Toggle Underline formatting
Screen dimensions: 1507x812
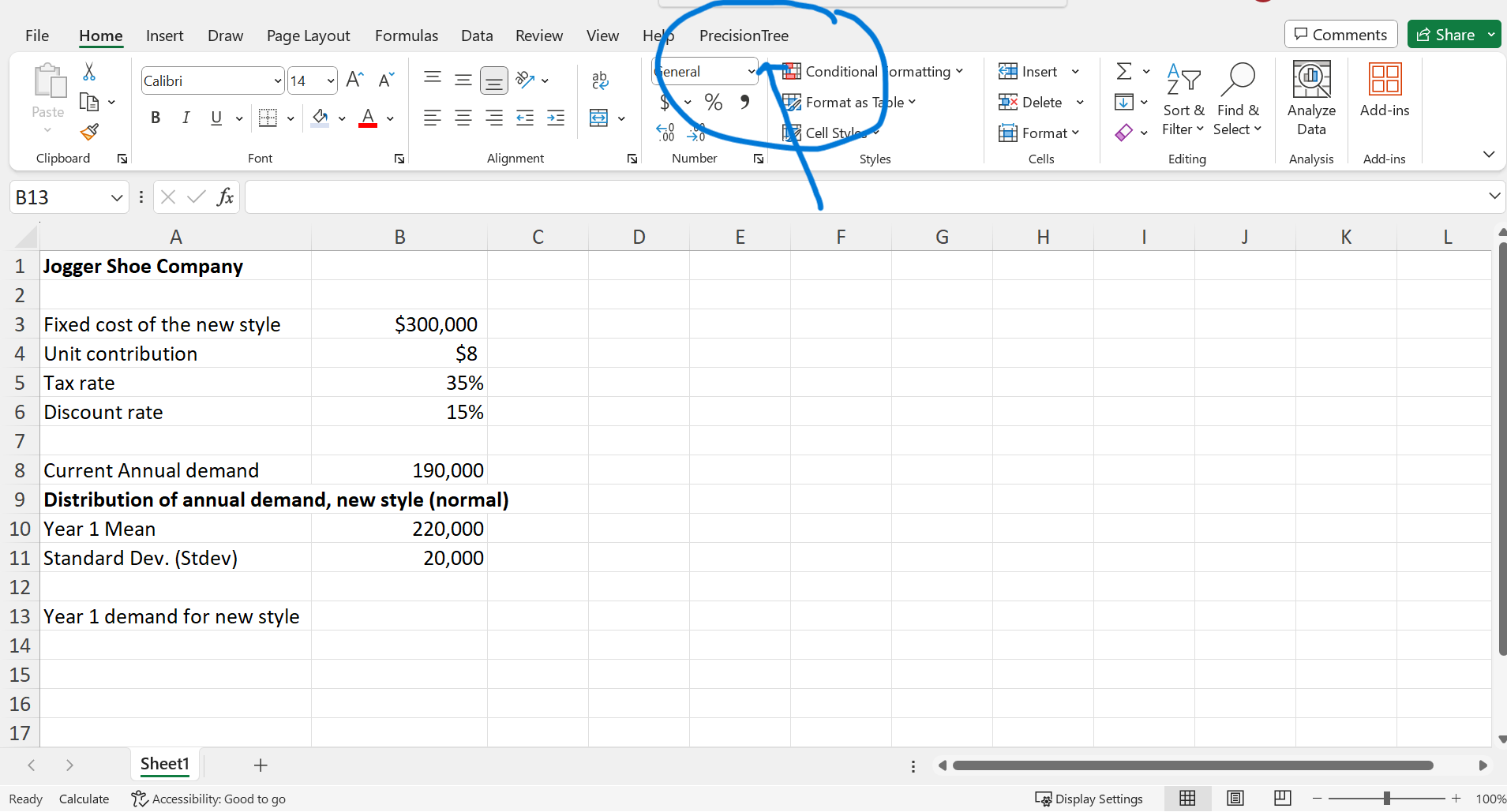click(x=215, y=118)
